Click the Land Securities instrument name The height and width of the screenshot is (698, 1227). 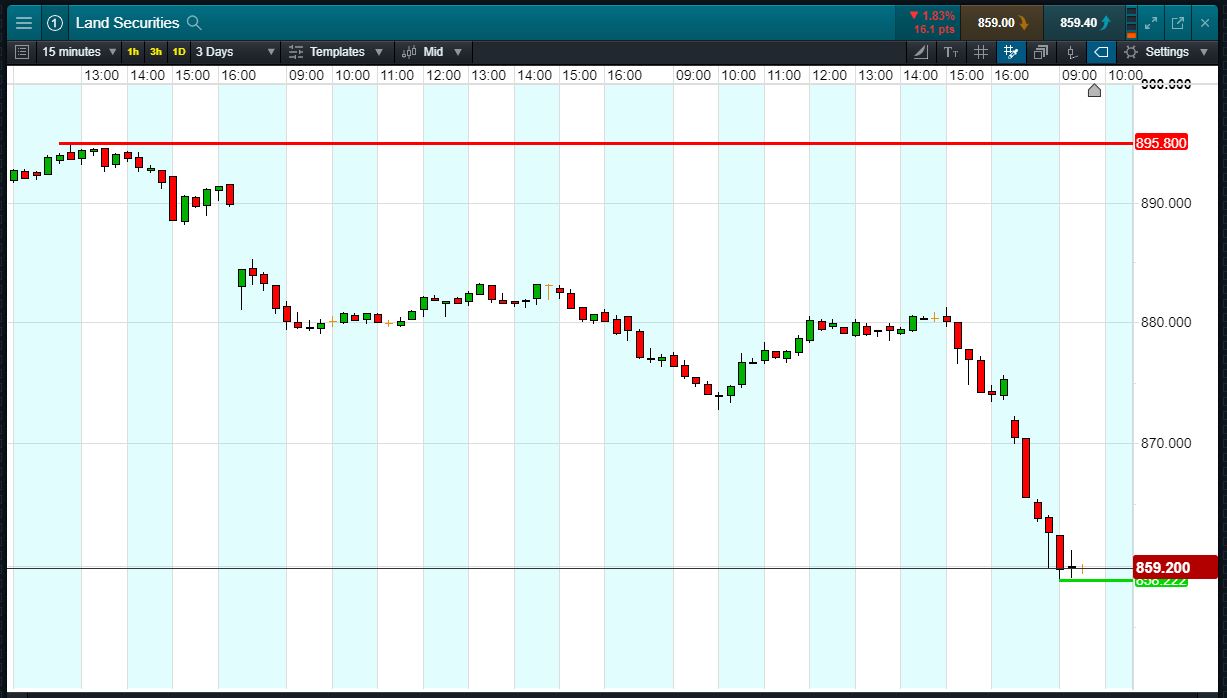[x=128, y=23]
